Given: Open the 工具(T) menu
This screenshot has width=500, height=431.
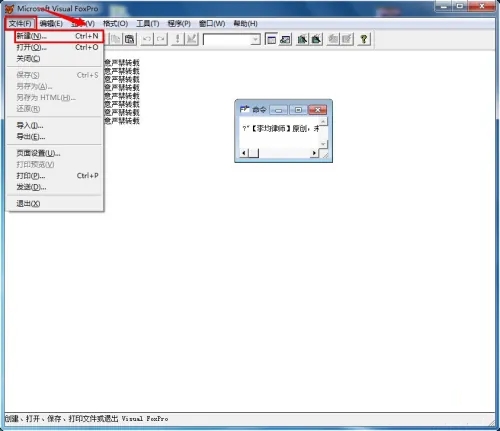Looking at the screenshot, I should (x=148, y=24).
